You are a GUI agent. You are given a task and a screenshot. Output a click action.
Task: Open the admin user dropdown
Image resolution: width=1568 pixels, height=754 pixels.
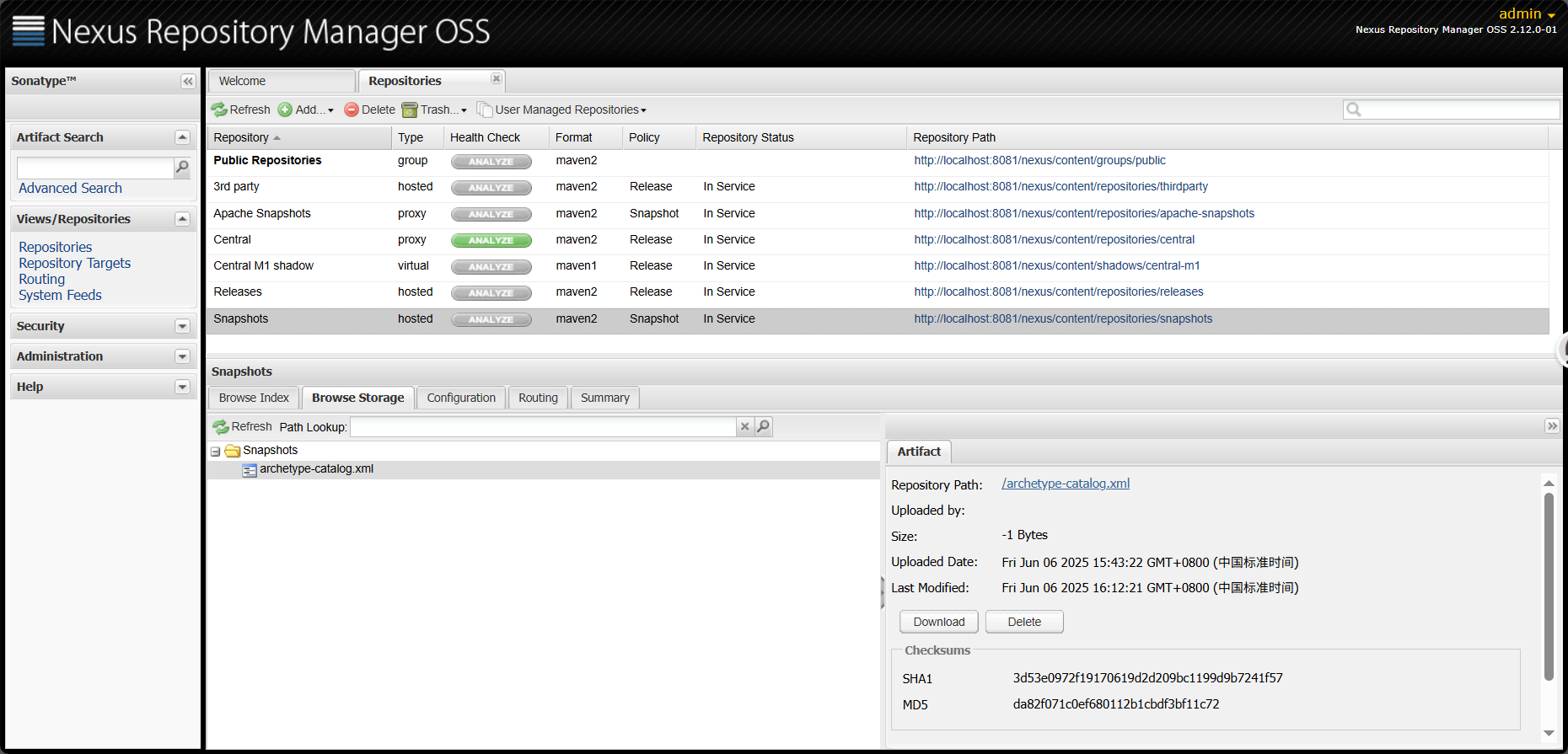tap(1527, 13)
